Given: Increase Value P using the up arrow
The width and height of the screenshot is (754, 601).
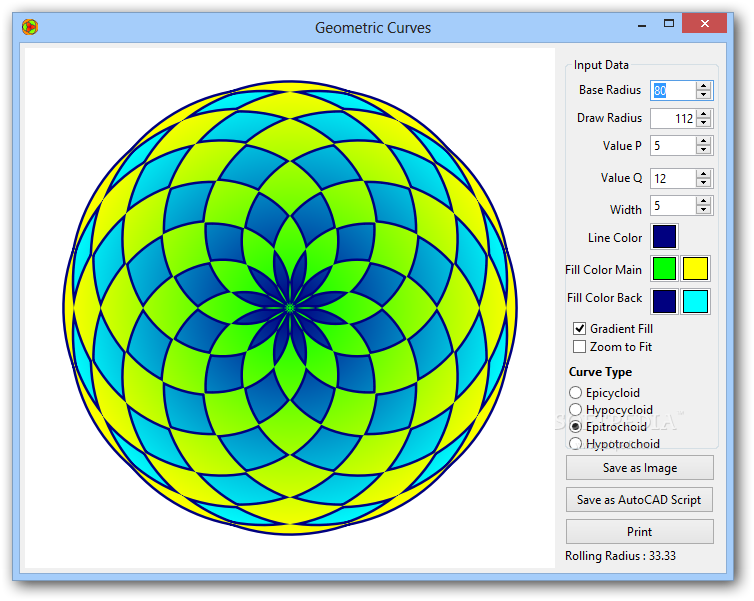Looking at the screenshot, I should pyautogui.click(x=704, y=141).
